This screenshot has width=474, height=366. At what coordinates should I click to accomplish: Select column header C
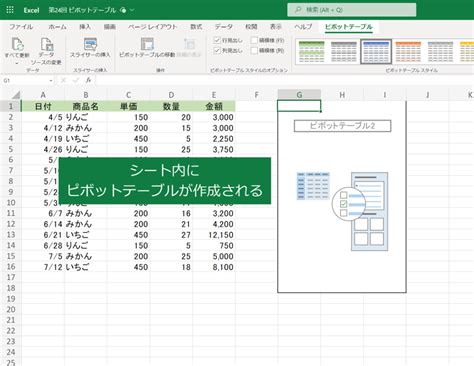128,95
